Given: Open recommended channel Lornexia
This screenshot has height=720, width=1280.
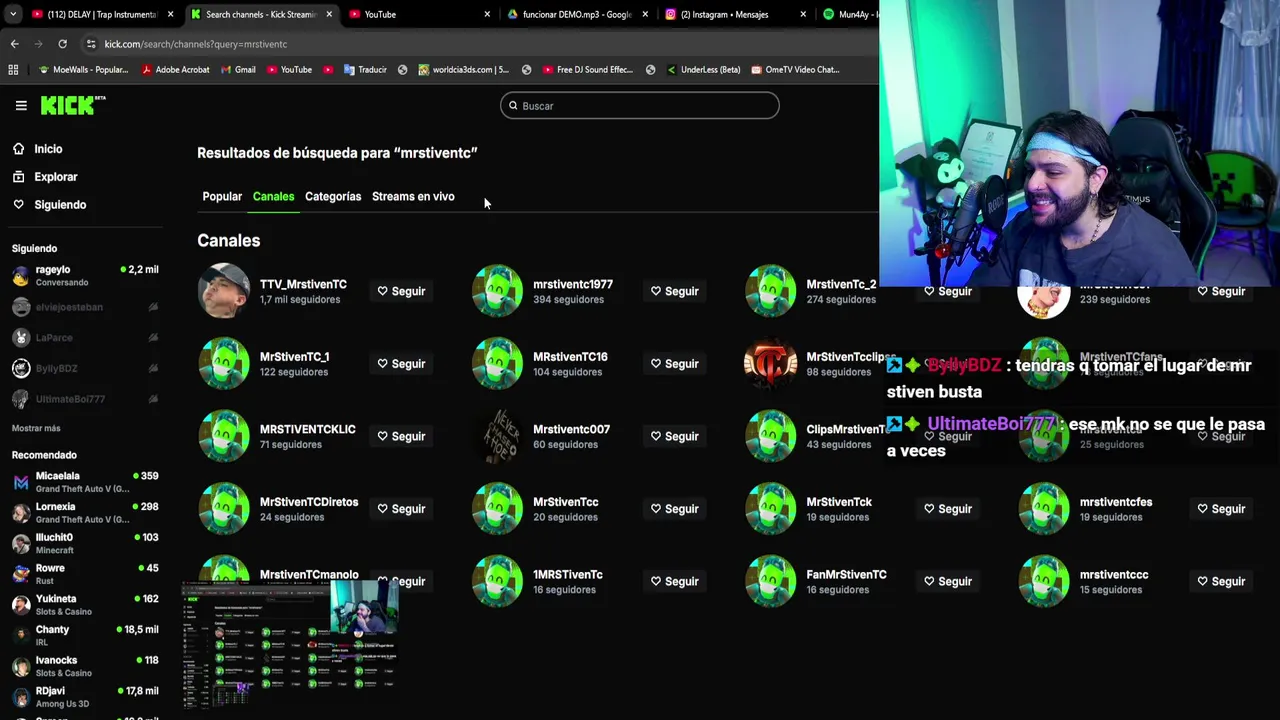Looking at the screenshot, I should click(x=85, y=513).
